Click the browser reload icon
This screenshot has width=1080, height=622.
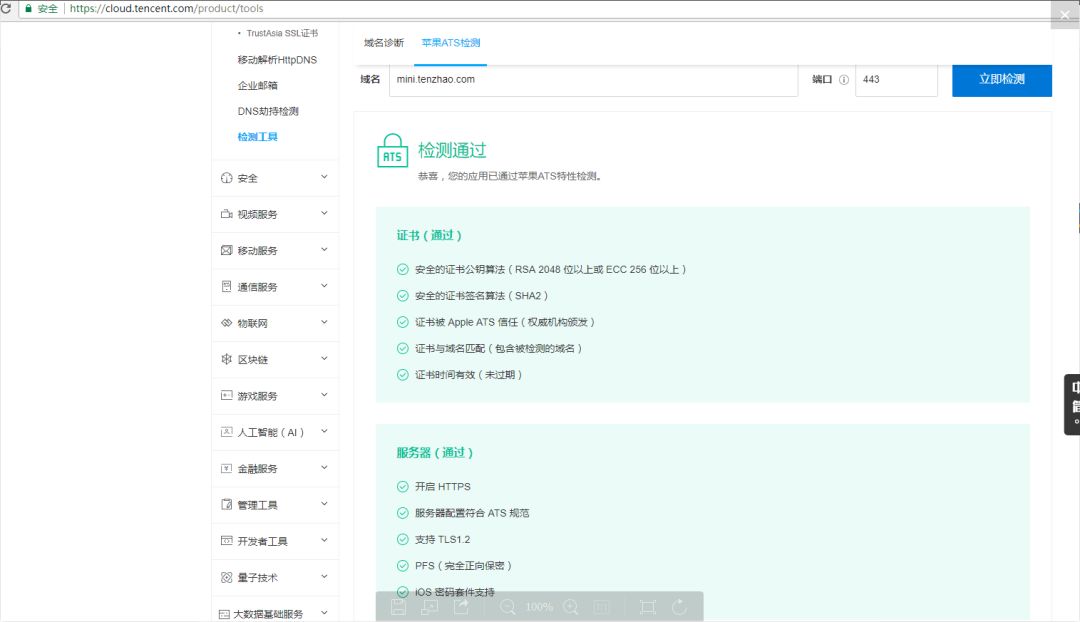click(x=6, y=8)
